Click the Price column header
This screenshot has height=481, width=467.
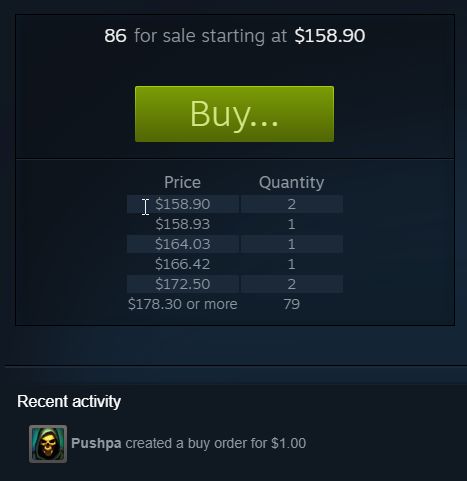182,182
